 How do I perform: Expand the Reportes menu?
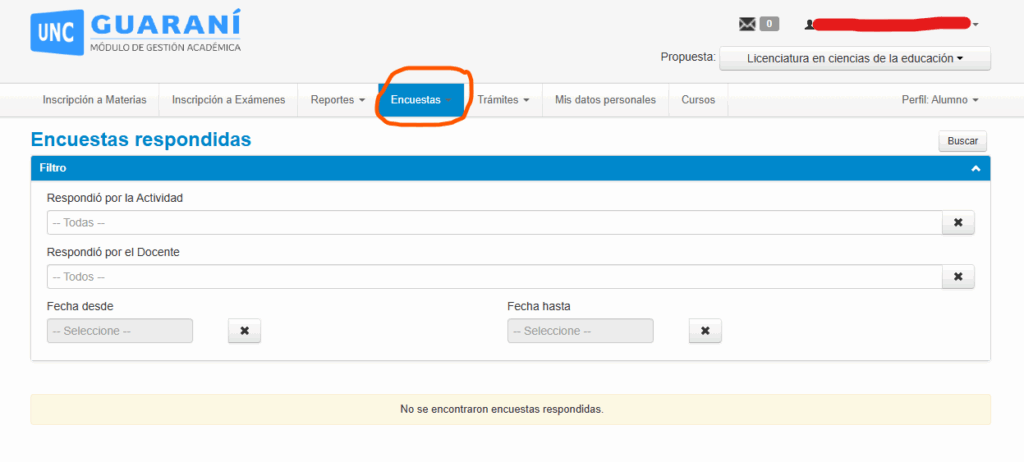(x=337, y=100)
